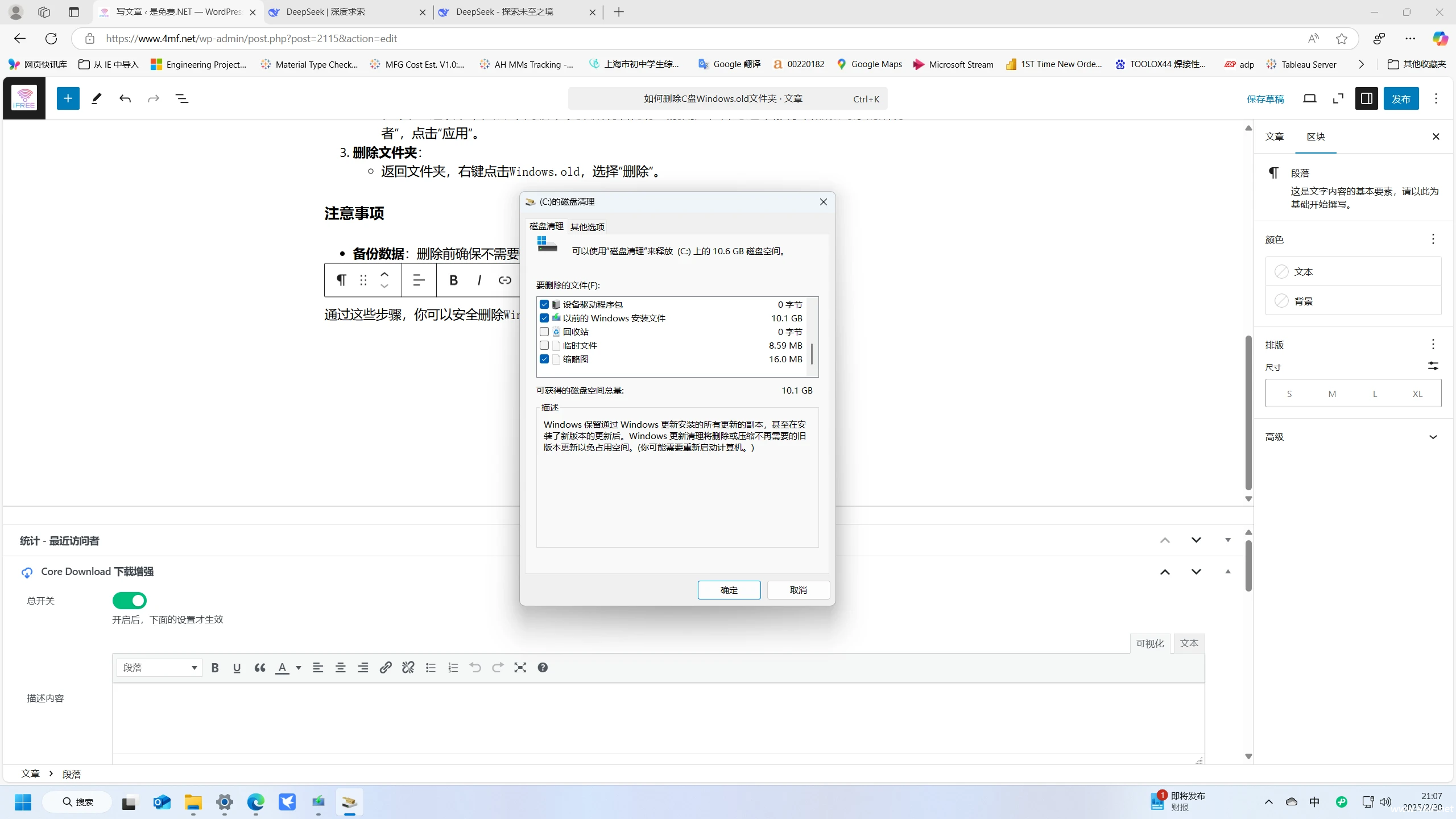Select the XL font size option
The image size is (1456, 819).
coord(1417,394)
